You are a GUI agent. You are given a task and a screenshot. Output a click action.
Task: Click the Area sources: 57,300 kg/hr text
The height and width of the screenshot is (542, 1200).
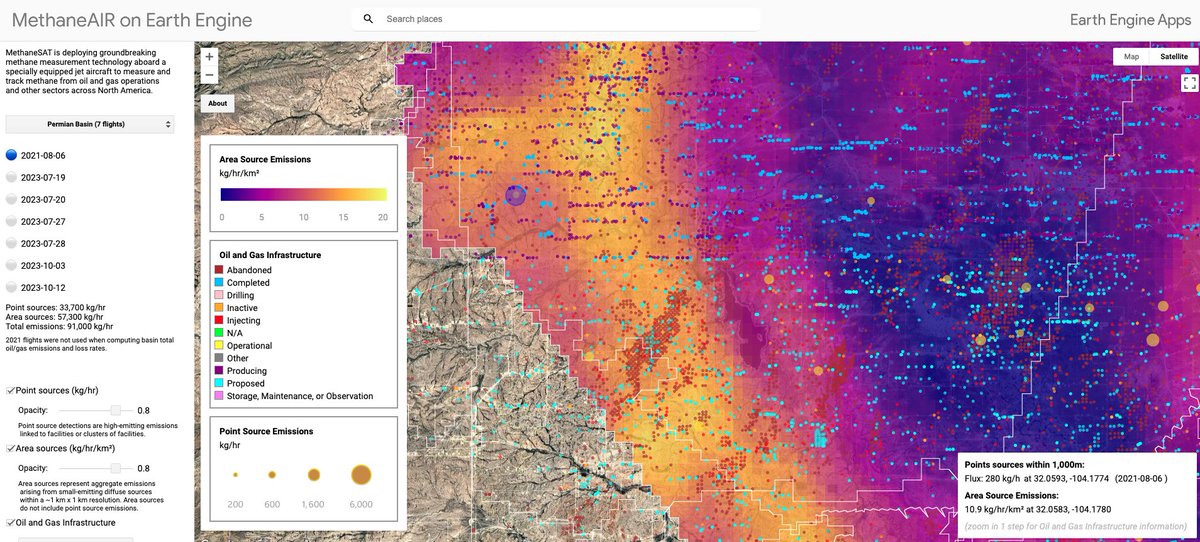click(56, 317)
